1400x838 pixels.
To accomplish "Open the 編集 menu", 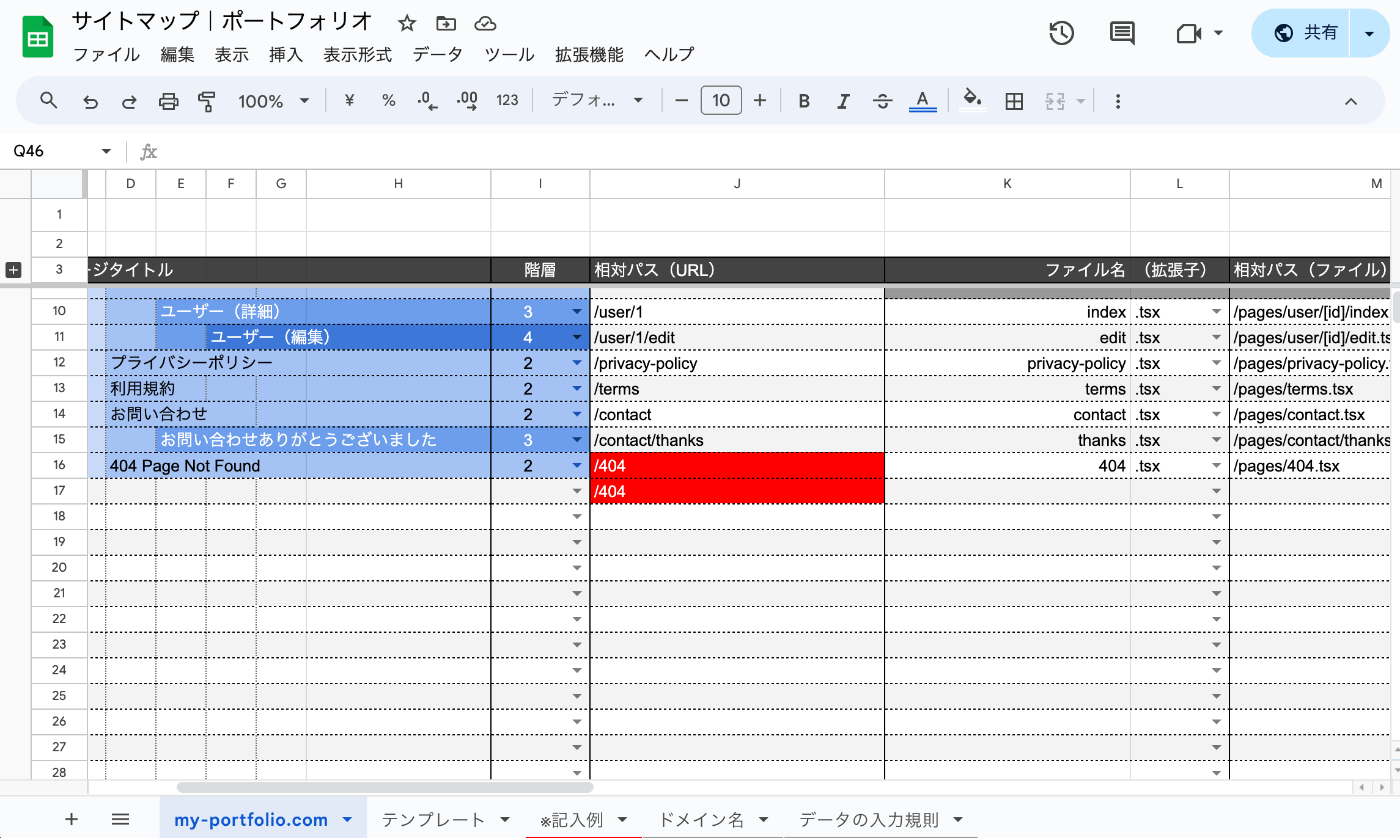I will 177,55.
